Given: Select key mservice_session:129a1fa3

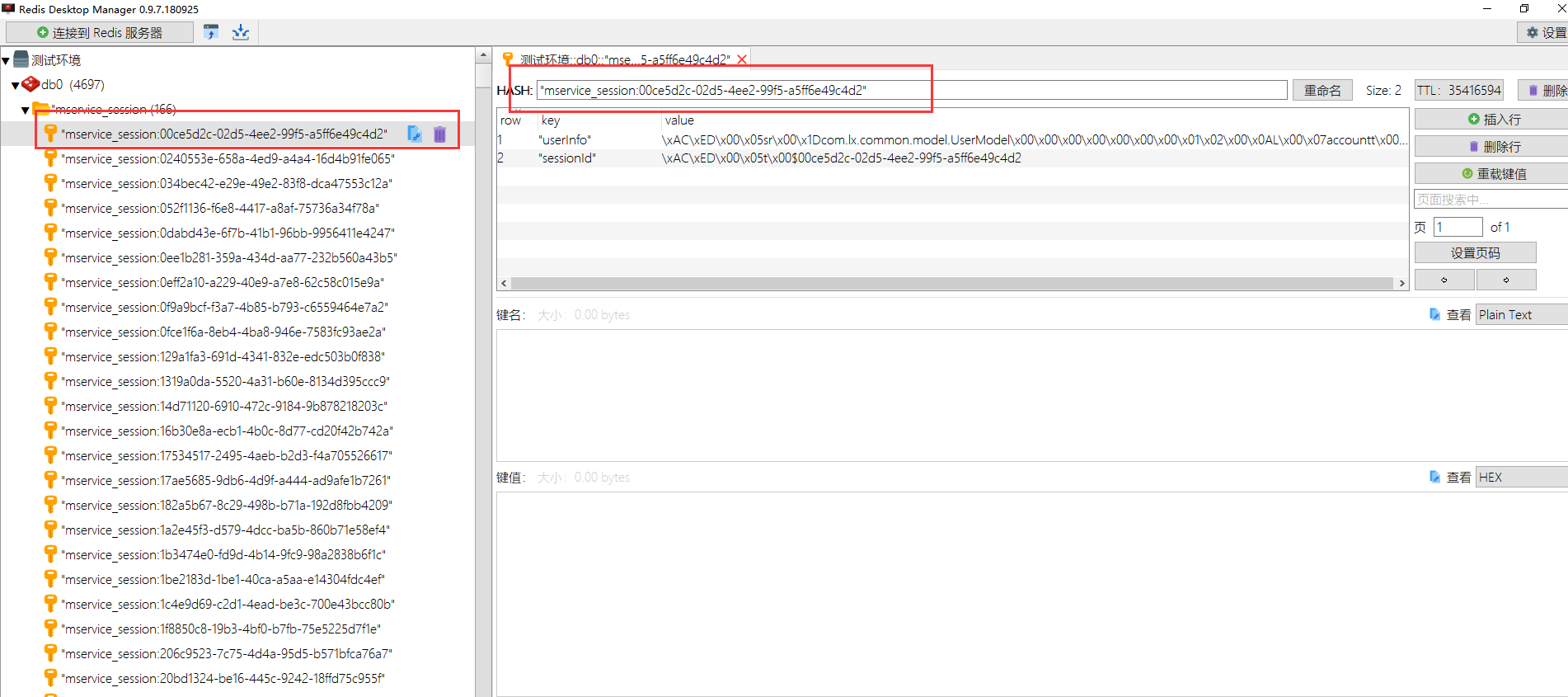Looking at the screenshot, I should point(223,356).
